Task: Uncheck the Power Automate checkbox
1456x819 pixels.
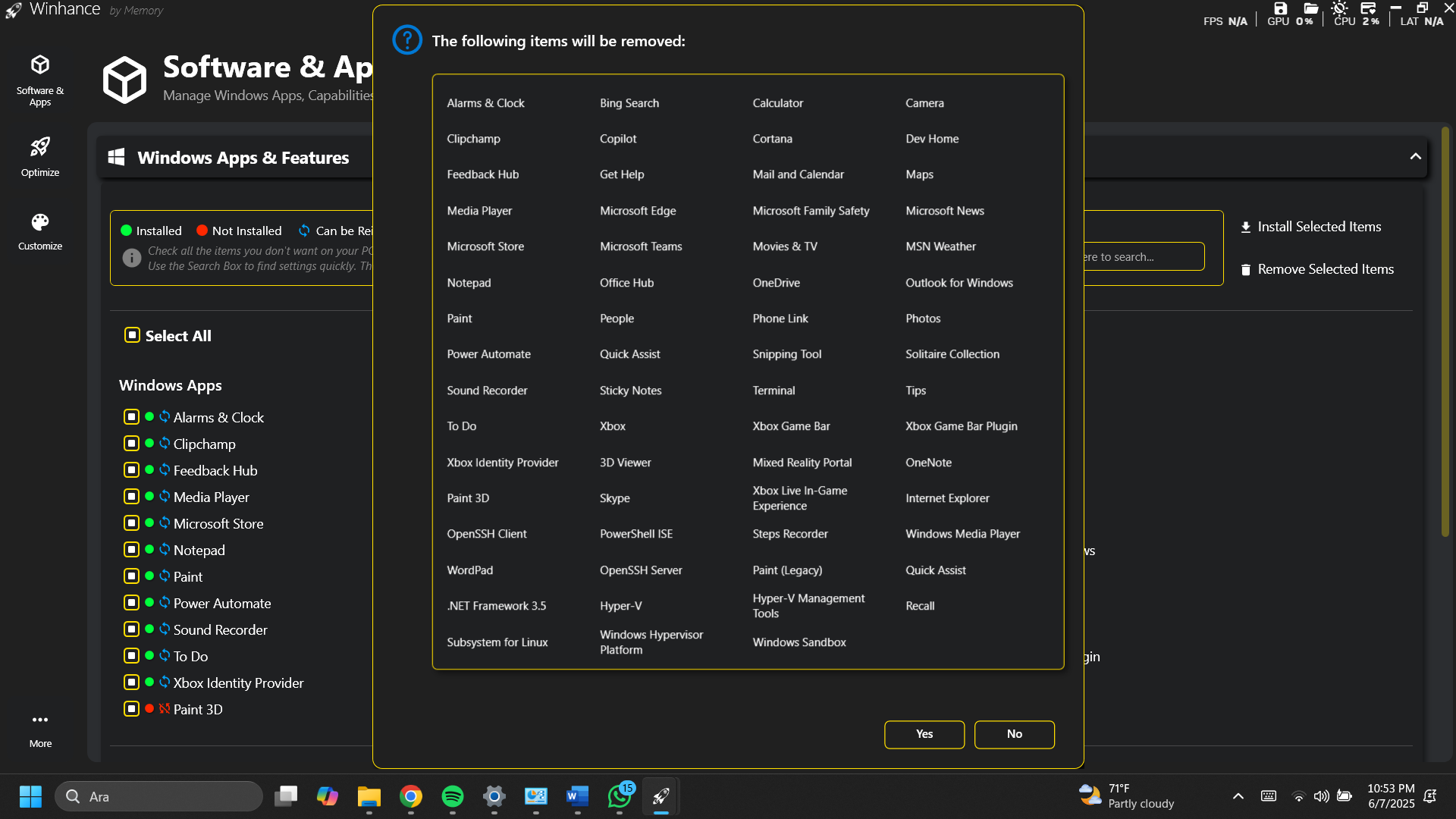Action: coord(131,603)
